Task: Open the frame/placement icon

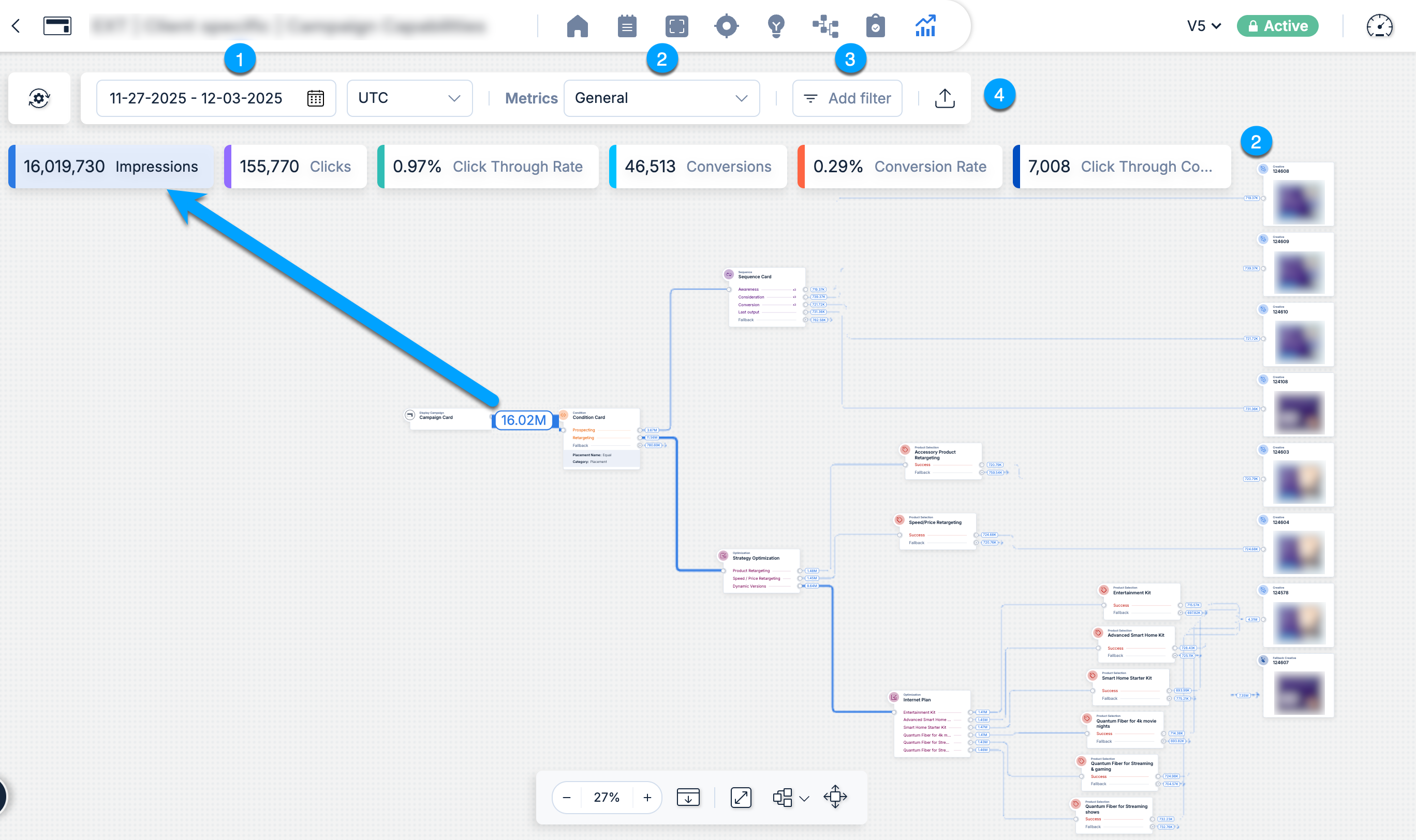Action: 676,26
